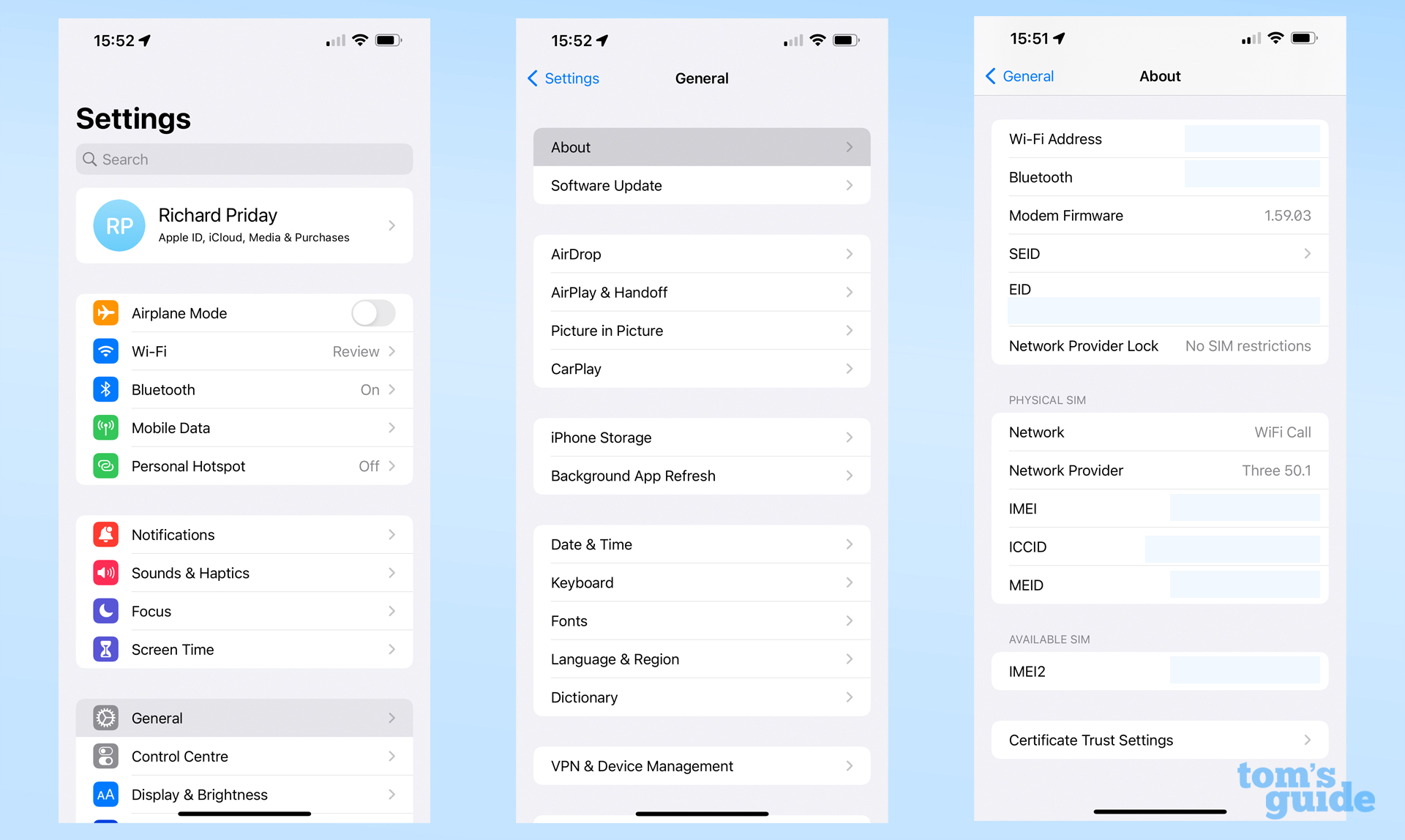Expand the About section chevron
Viewport: 1405px width, 840px height.
point(849,146)
